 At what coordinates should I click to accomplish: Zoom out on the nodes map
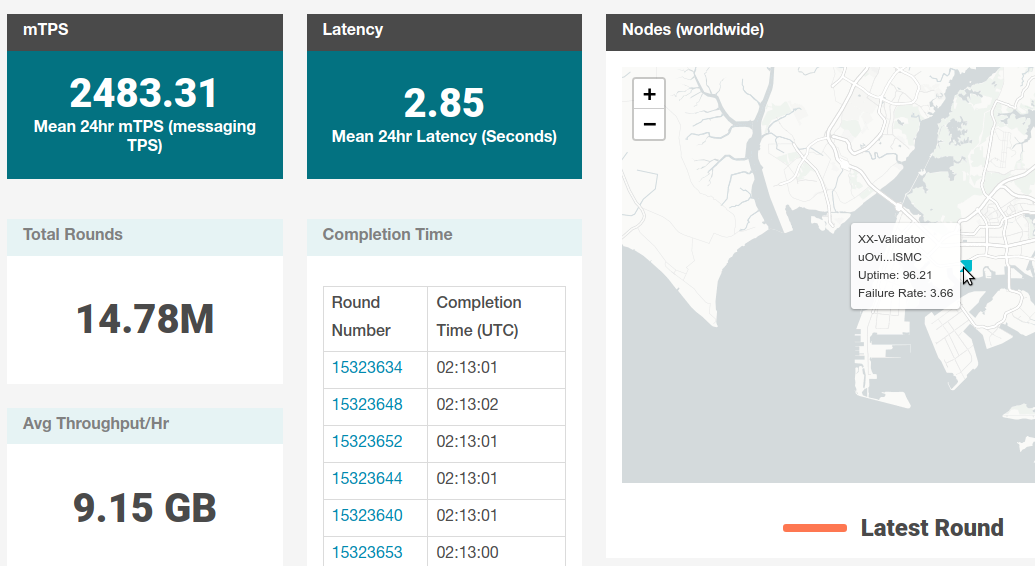point(649,124)
